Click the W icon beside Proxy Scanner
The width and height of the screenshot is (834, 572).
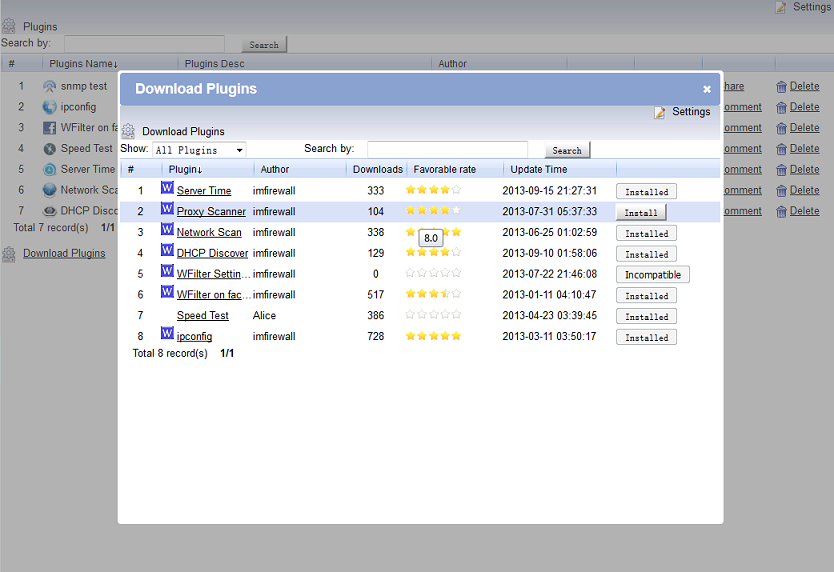pyautogui.click(x=167, y=209)
